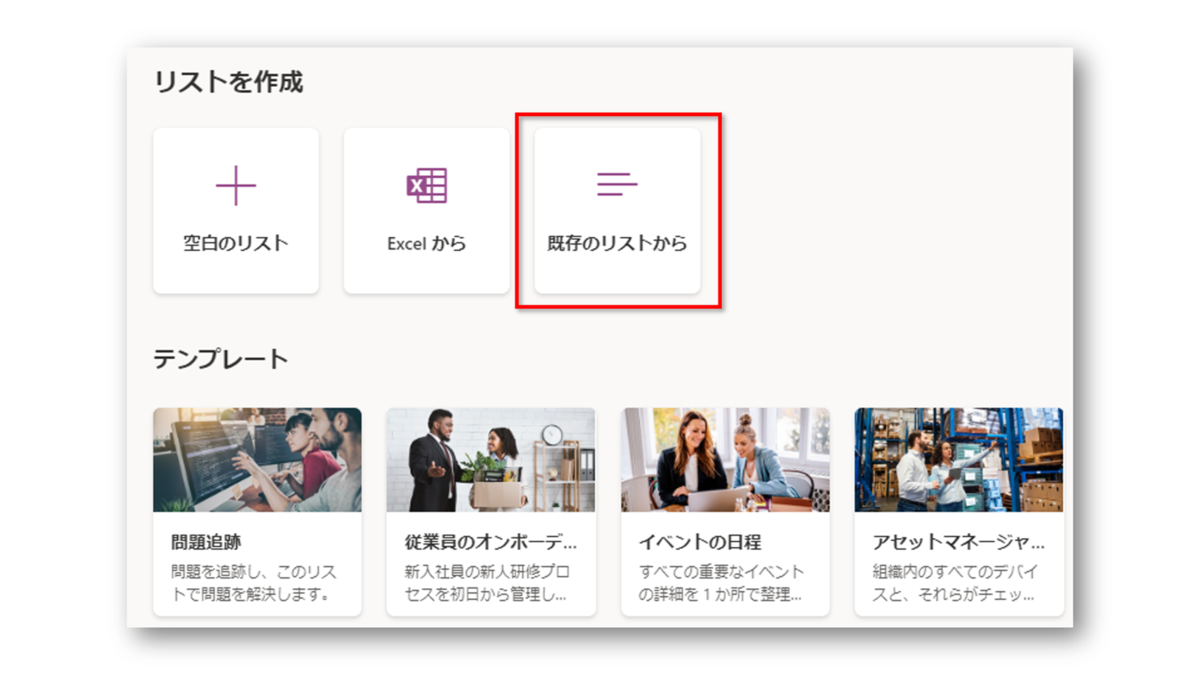
Task: Open the 問題追跡 template thumbnail image
Action: [257, 460]
